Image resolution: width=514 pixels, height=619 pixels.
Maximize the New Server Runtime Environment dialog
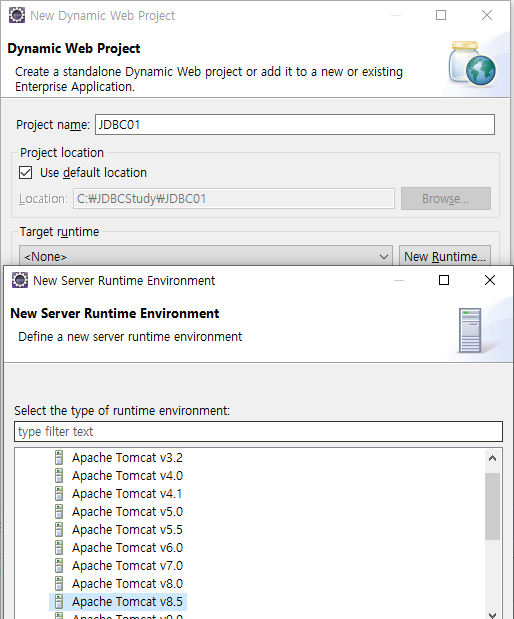[444, 280]
